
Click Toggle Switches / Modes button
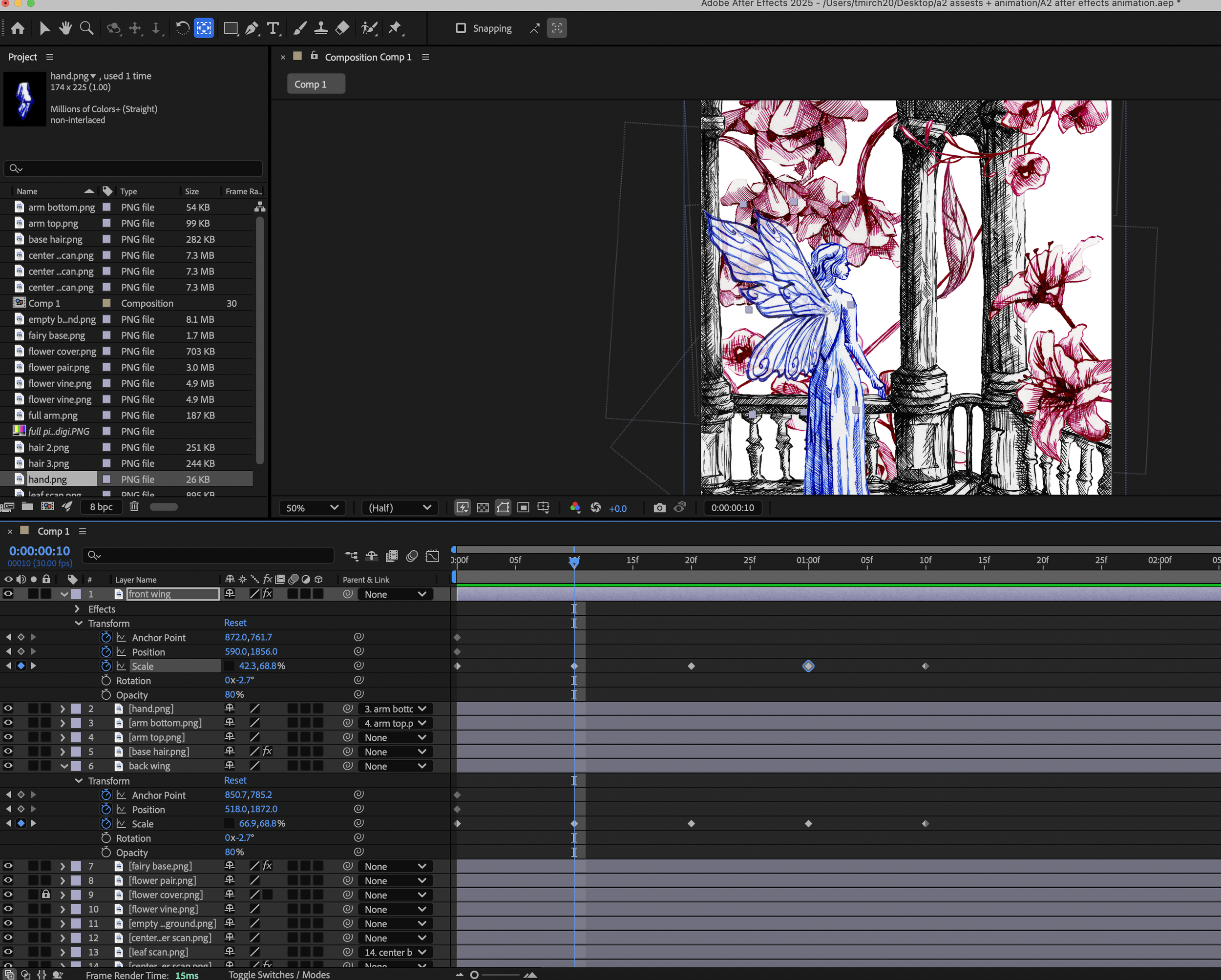(279, 974)
